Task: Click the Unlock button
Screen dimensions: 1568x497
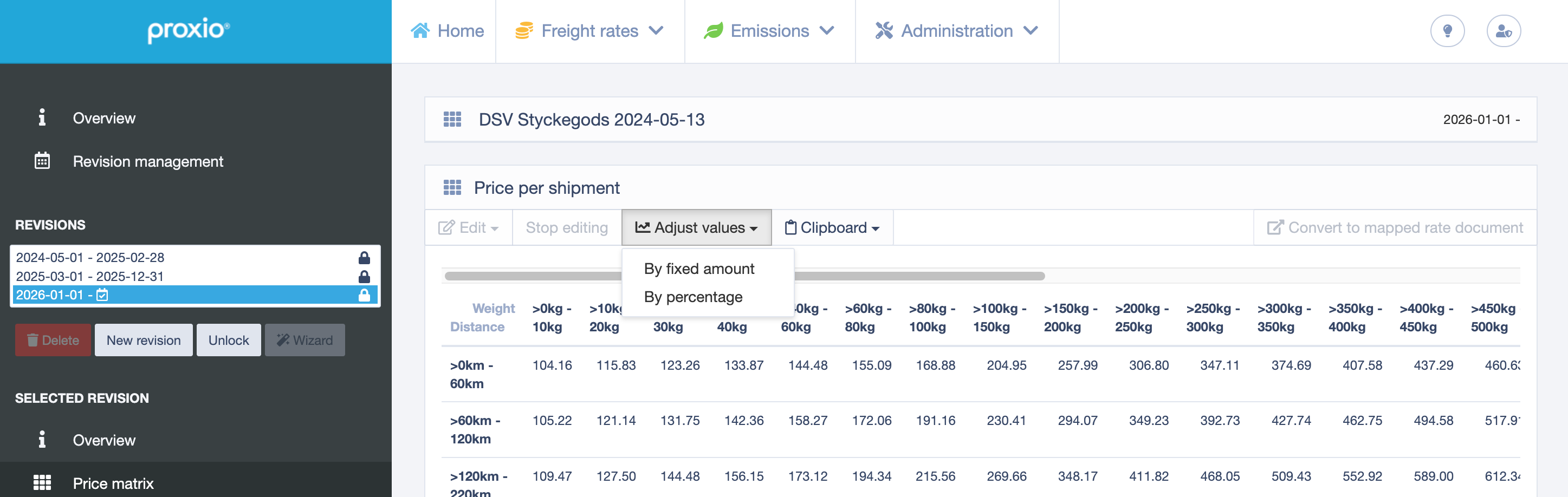Action: click(228, 340)
